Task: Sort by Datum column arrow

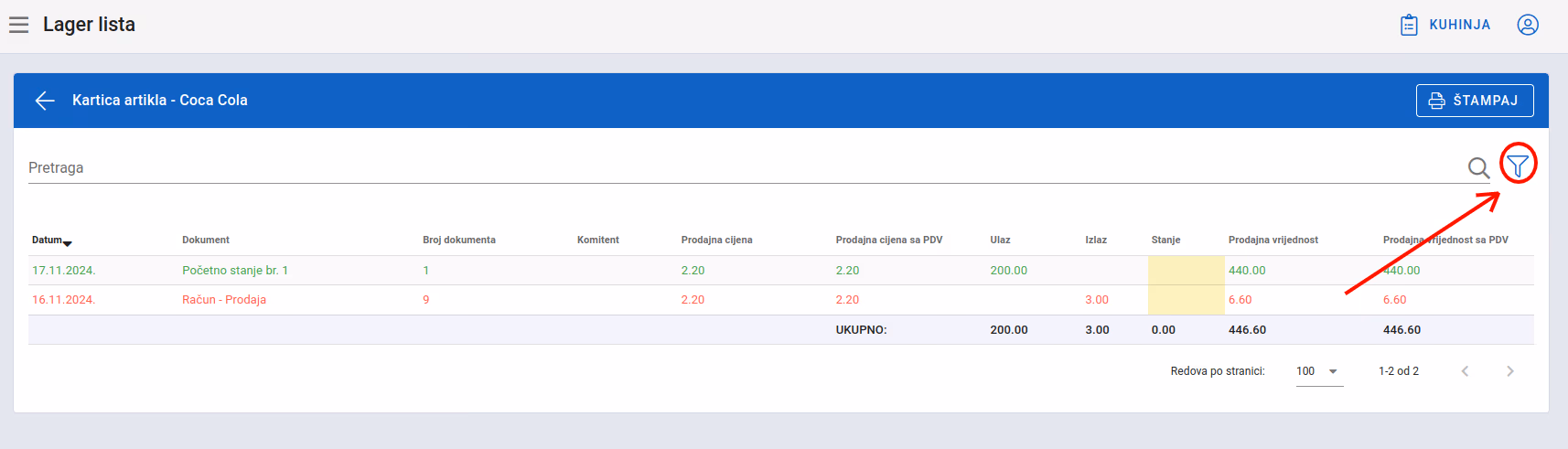Action: point(68,243)
